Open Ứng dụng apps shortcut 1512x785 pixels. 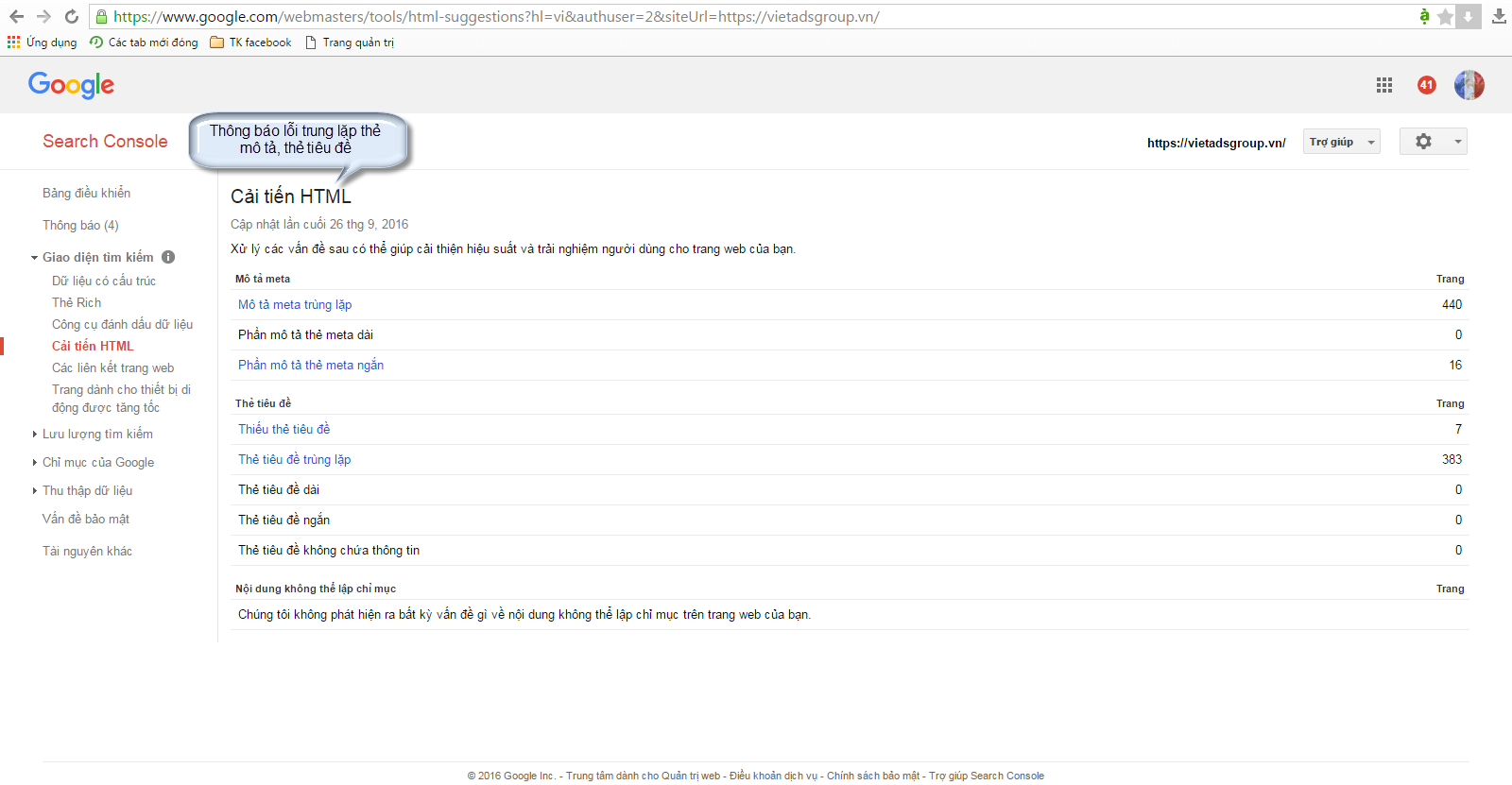pyautogui.click(x=43, y=43)
